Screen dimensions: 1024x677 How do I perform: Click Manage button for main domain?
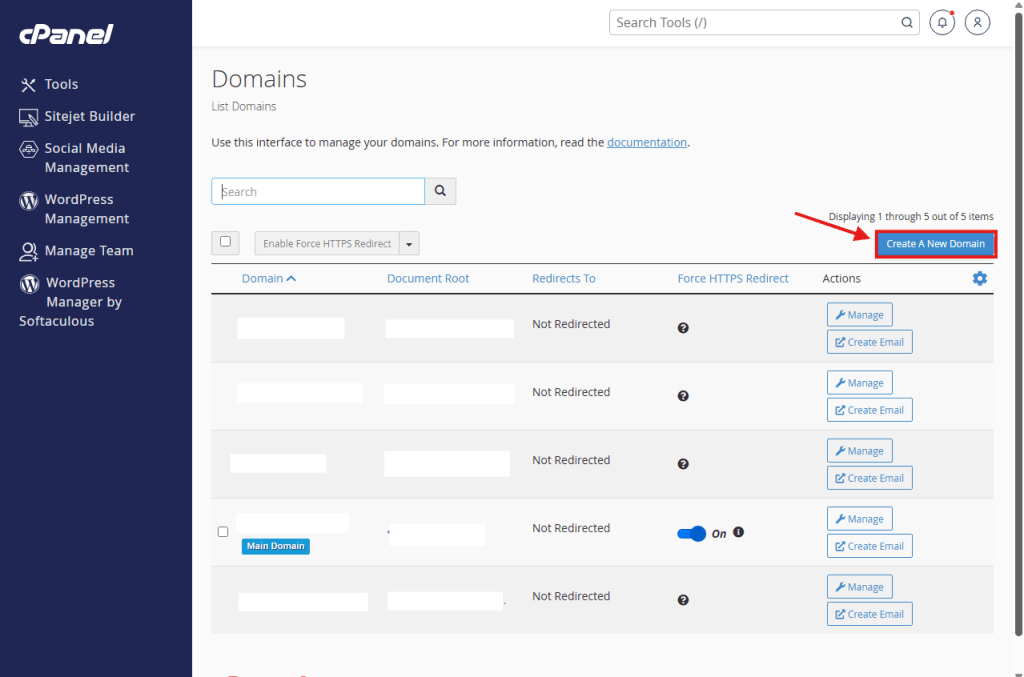tap(859, 519)
